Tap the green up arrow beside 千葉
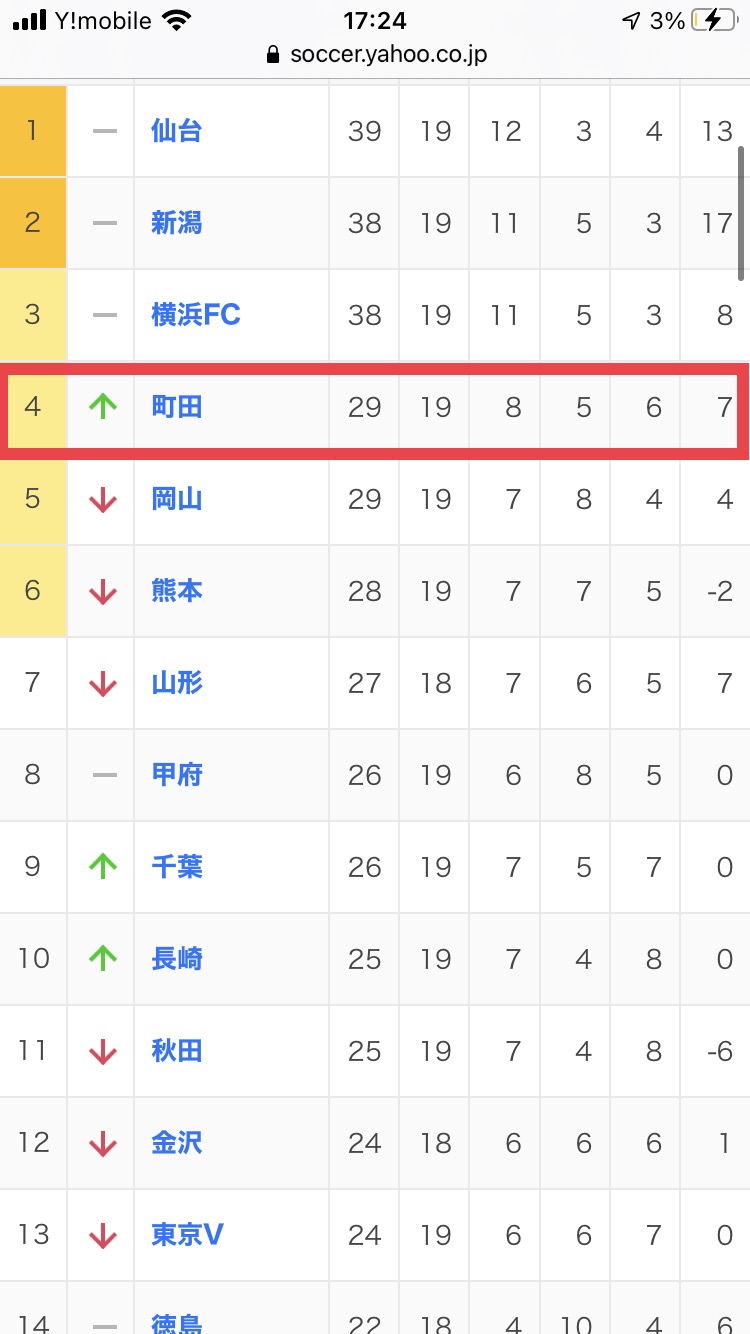Screen dimensions: 750x1334 coord(103,867)
